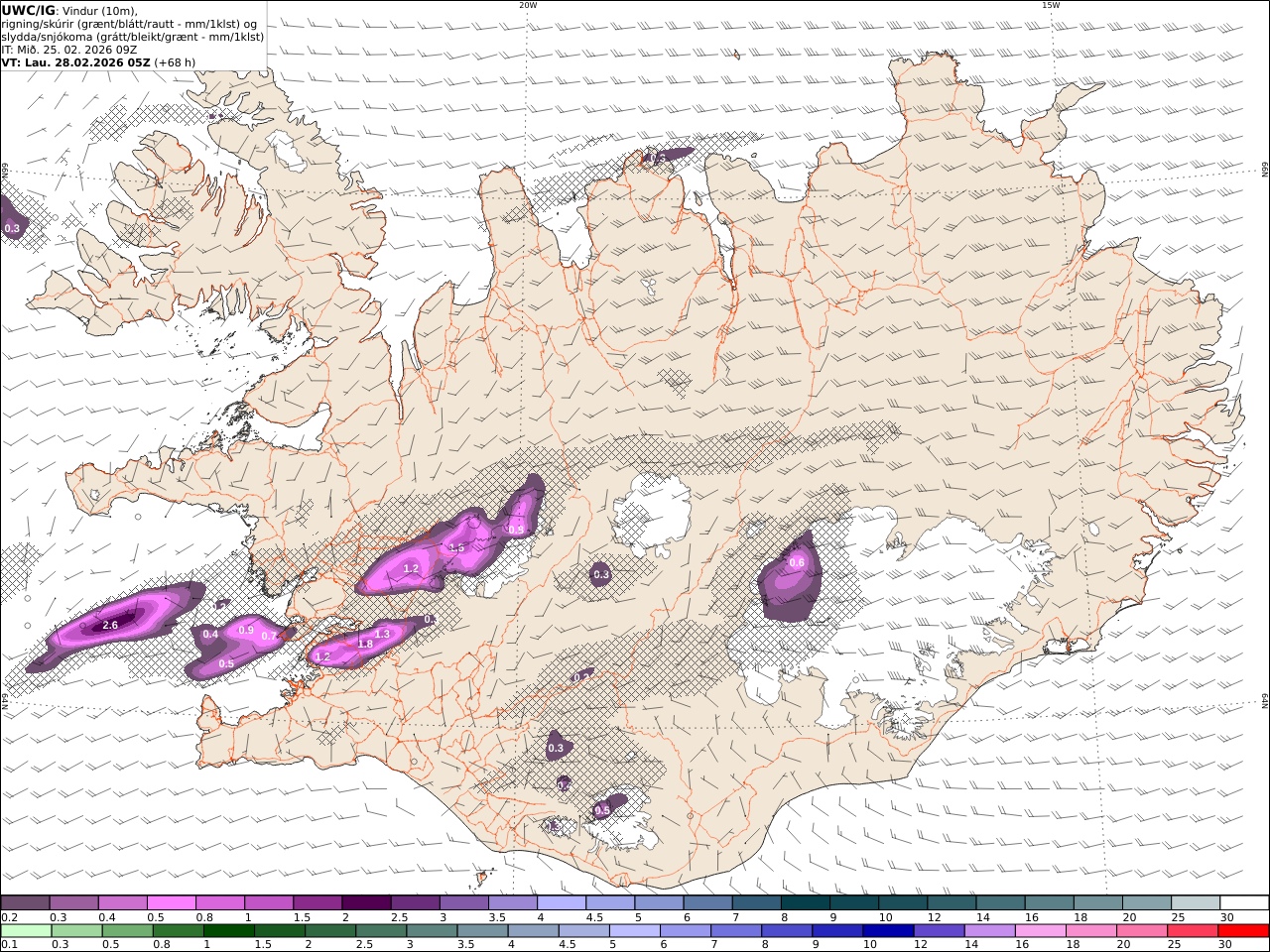Click the dark teal 8–9 swatch in the top legend row

tap(806, 902)
